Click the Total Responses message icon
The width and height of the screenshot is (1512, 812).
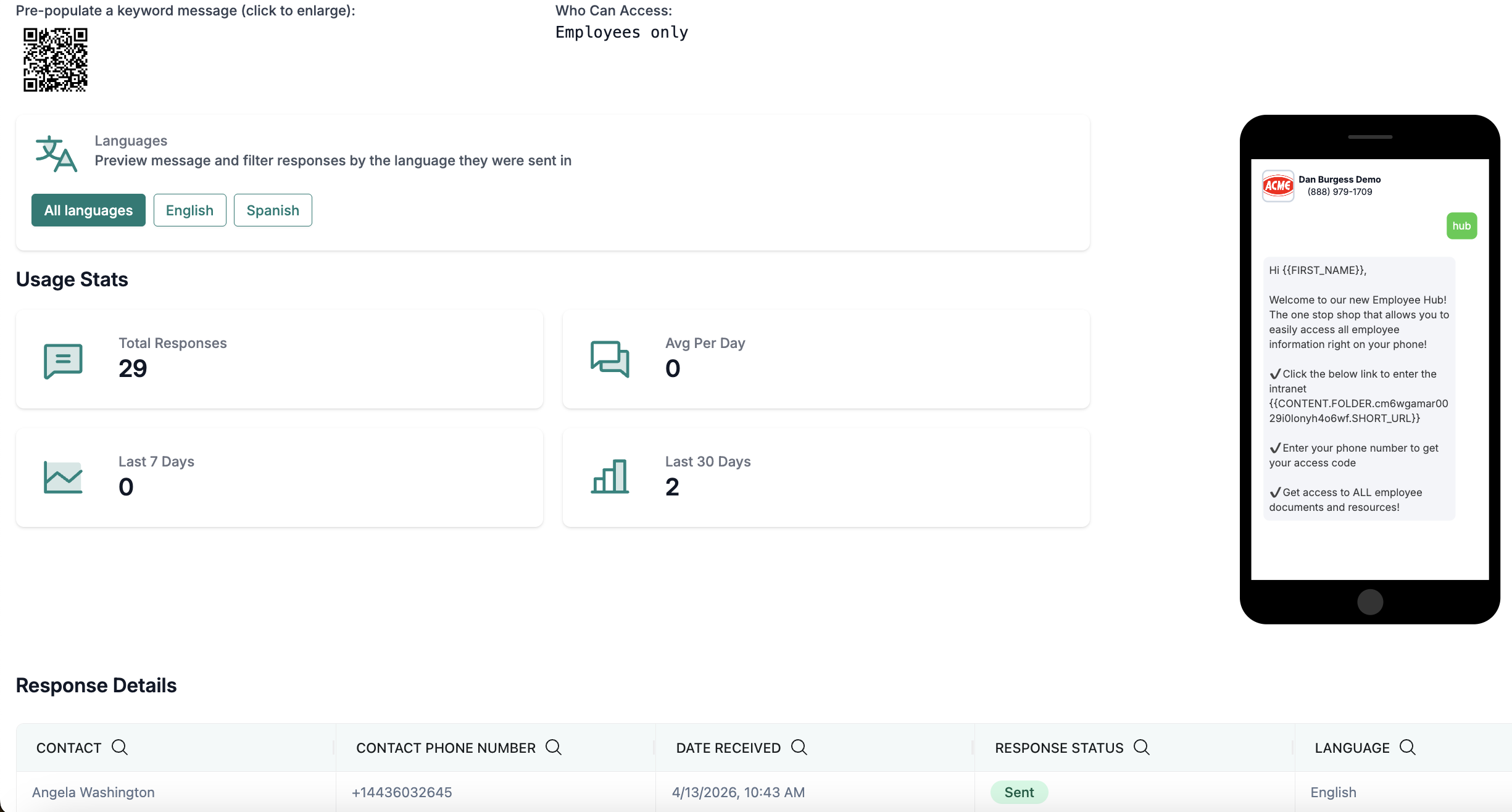(x=63, y=360)
